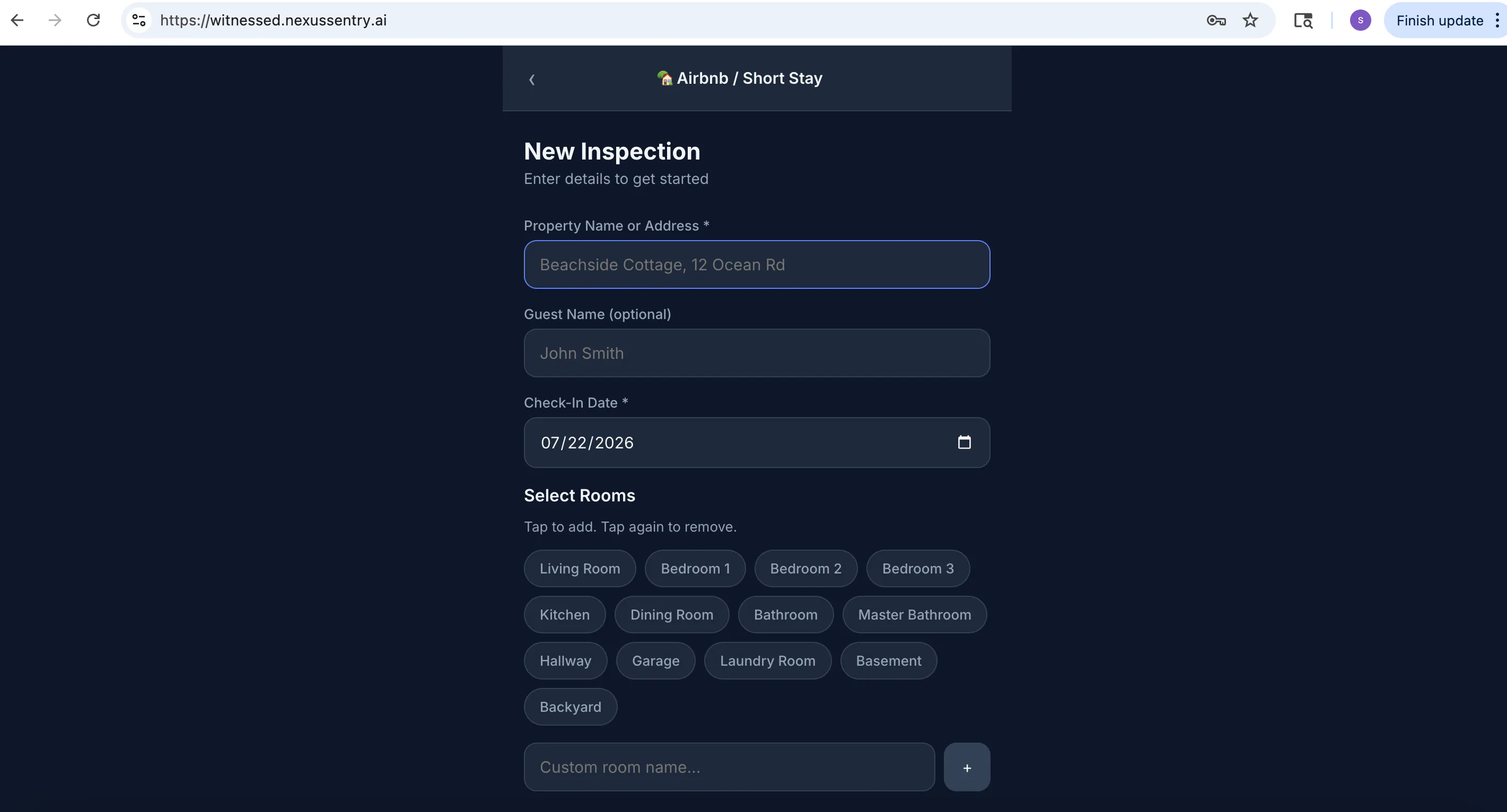Select the Dining Room chip
This screenshot has width=1507, height=812.
pyautogui.click(x=672, y=615)
